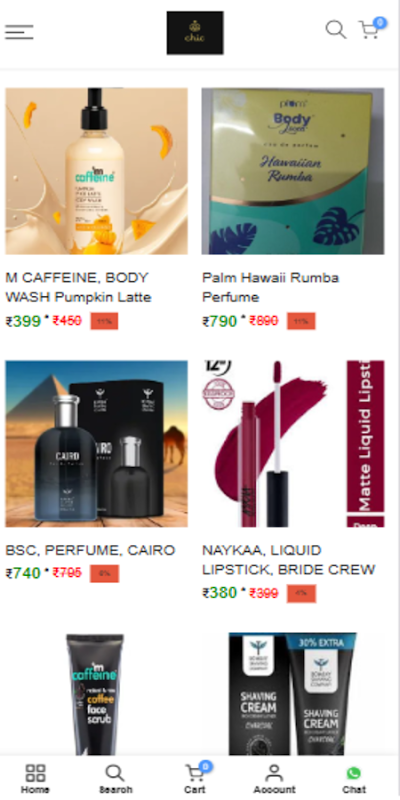Open the hamburger menu icon
The image size is (400, 800).
(x=19, y=32)
